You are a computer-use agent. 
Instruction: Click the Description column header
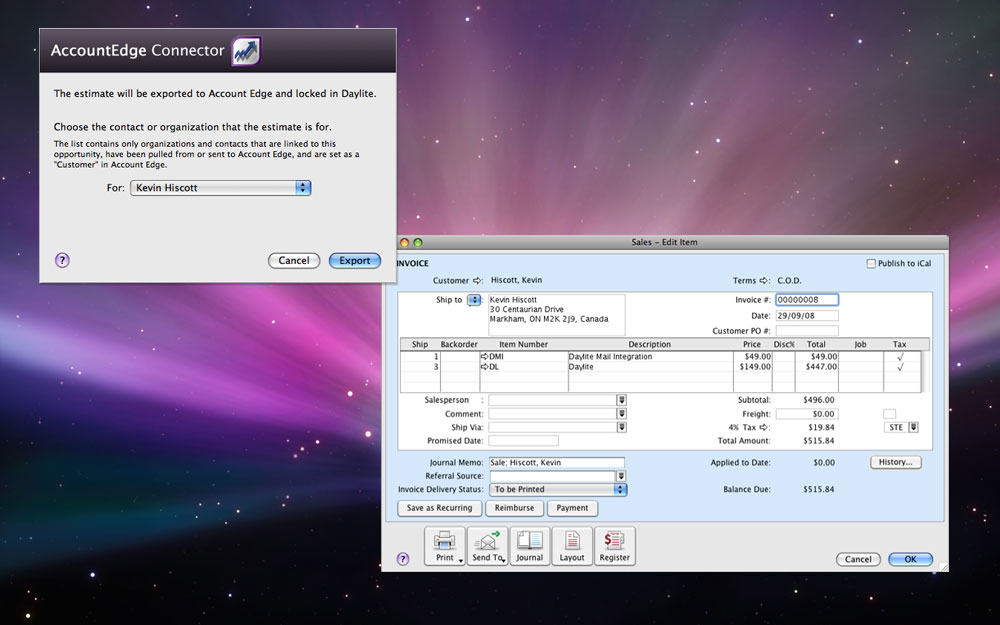(x=650, y=344)
